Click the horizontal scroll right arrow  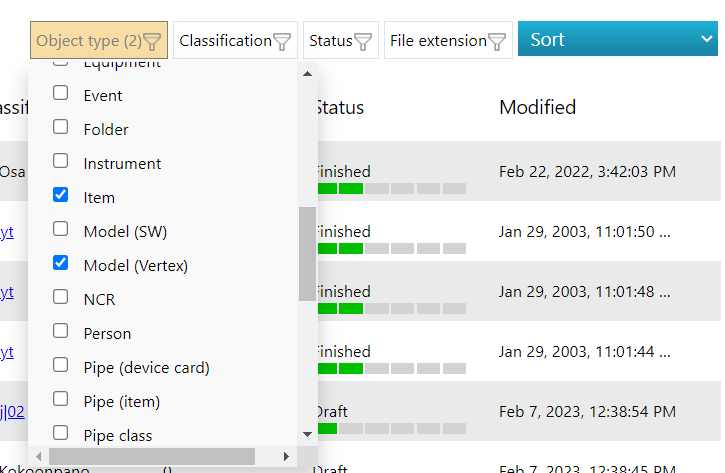coord(286,456)
